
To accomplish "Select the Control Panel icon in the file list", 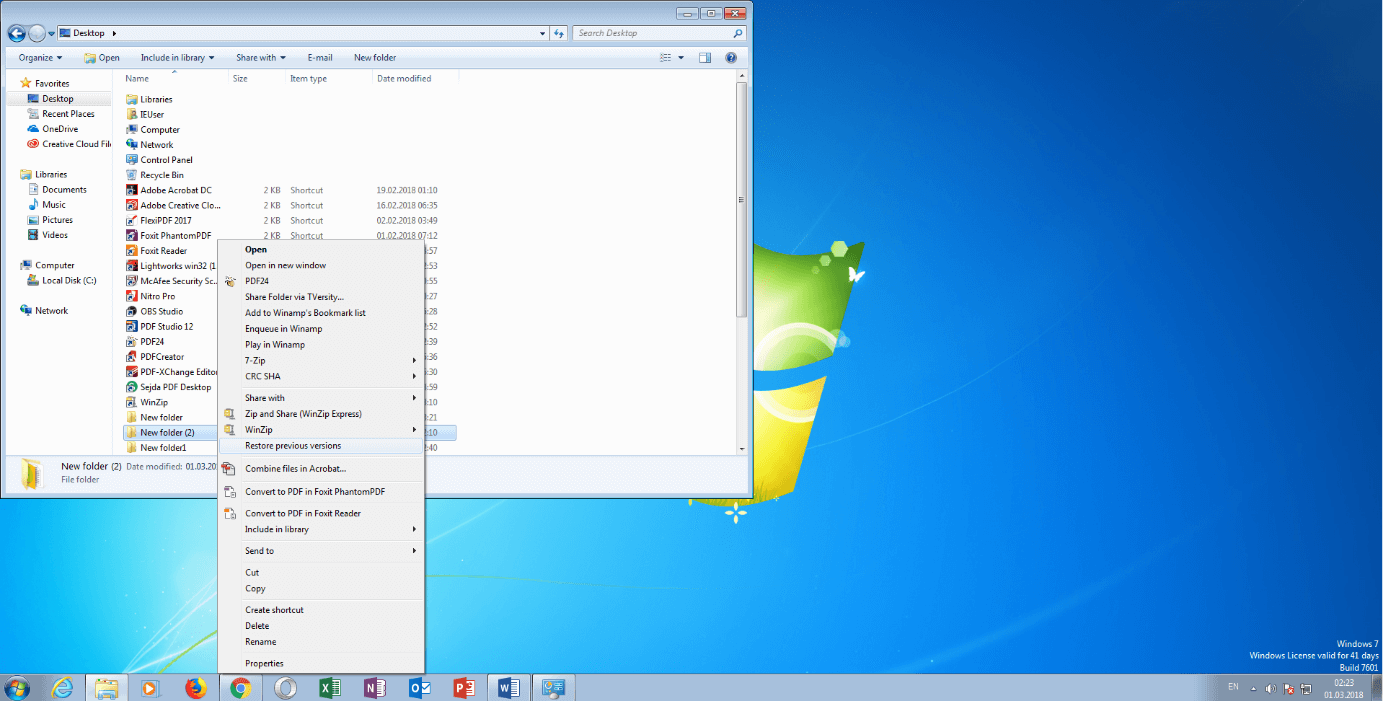I will (132, 160).
